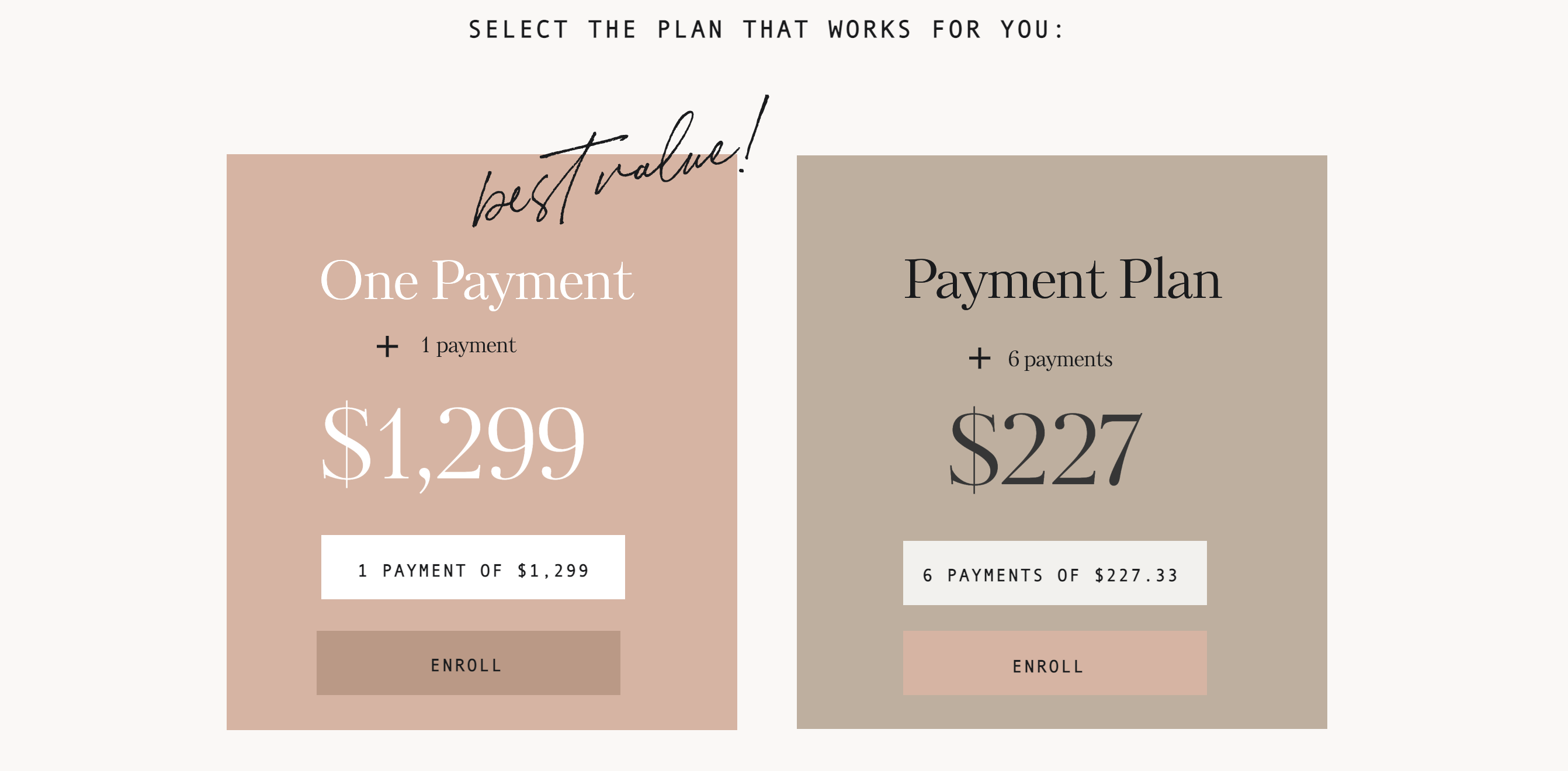Select the 6 Payments of $227.33 box

[1055, 572]
